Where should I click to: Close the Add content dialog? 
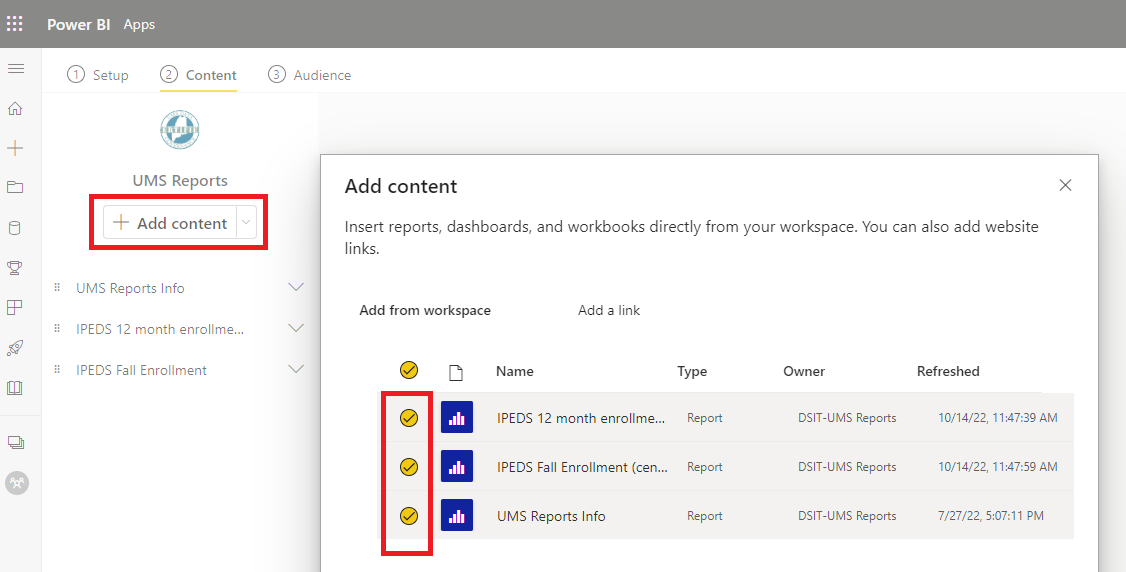[x=1066, y=185]
